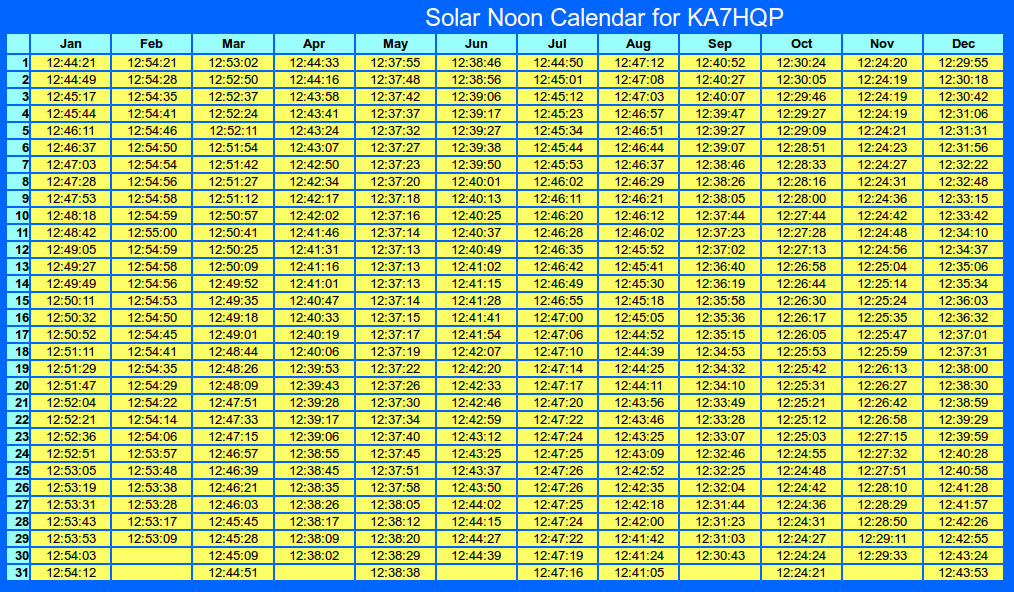
Task: Click December 1 cell 12:29:55
Action: (964, 63)
